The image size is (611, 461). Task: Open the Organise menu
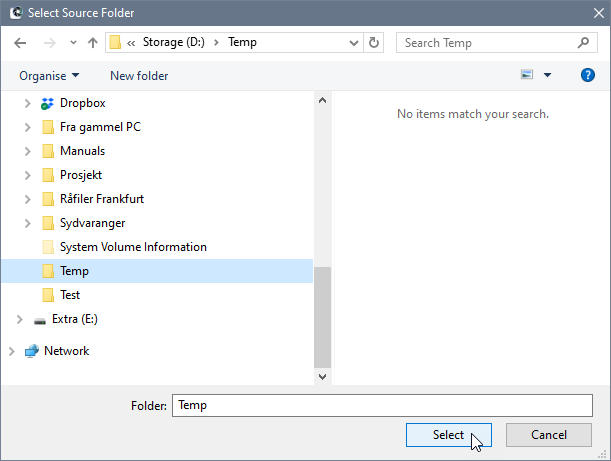[x=49, y=75]
